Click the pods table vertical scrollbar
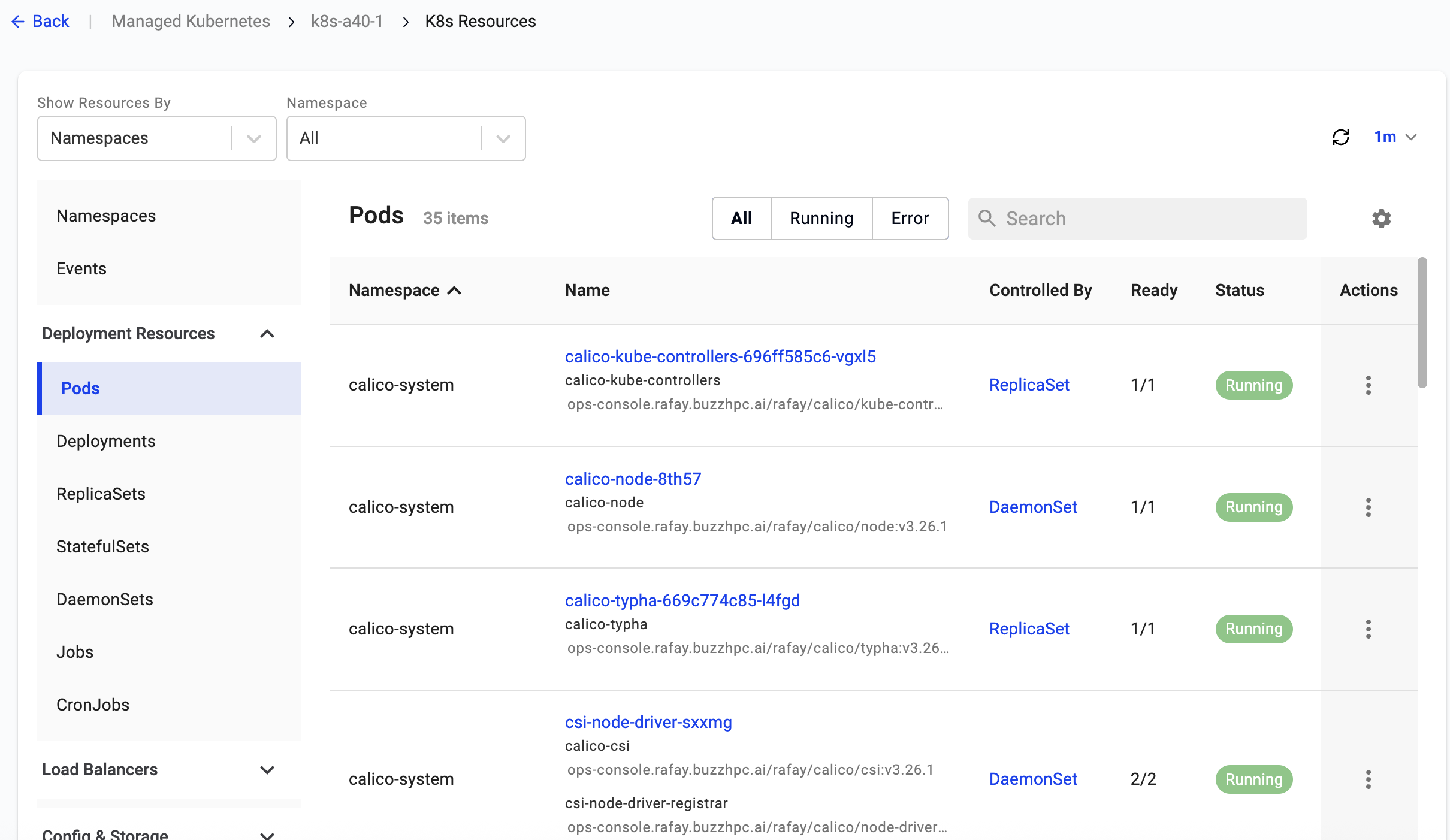The image size is (1450, 840). point(1422,324)
